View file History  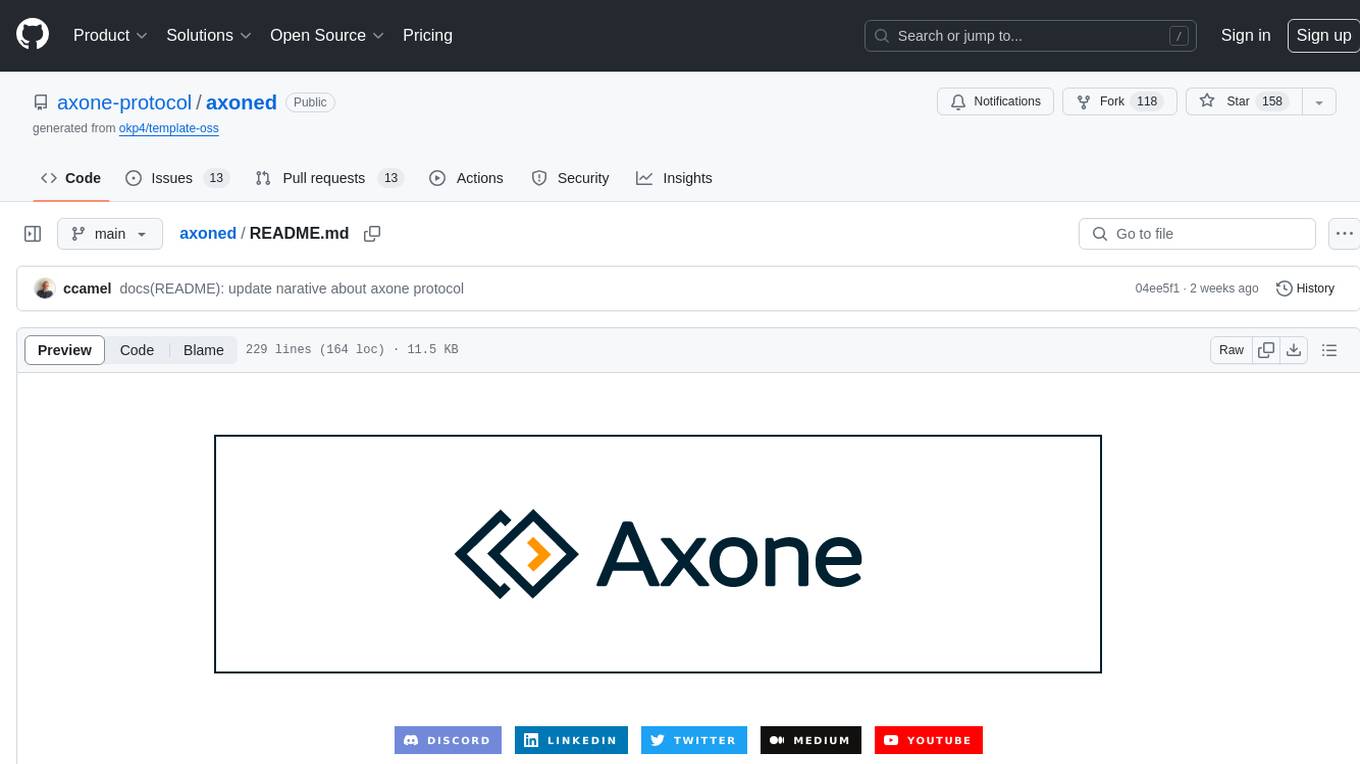(1305, 288)
